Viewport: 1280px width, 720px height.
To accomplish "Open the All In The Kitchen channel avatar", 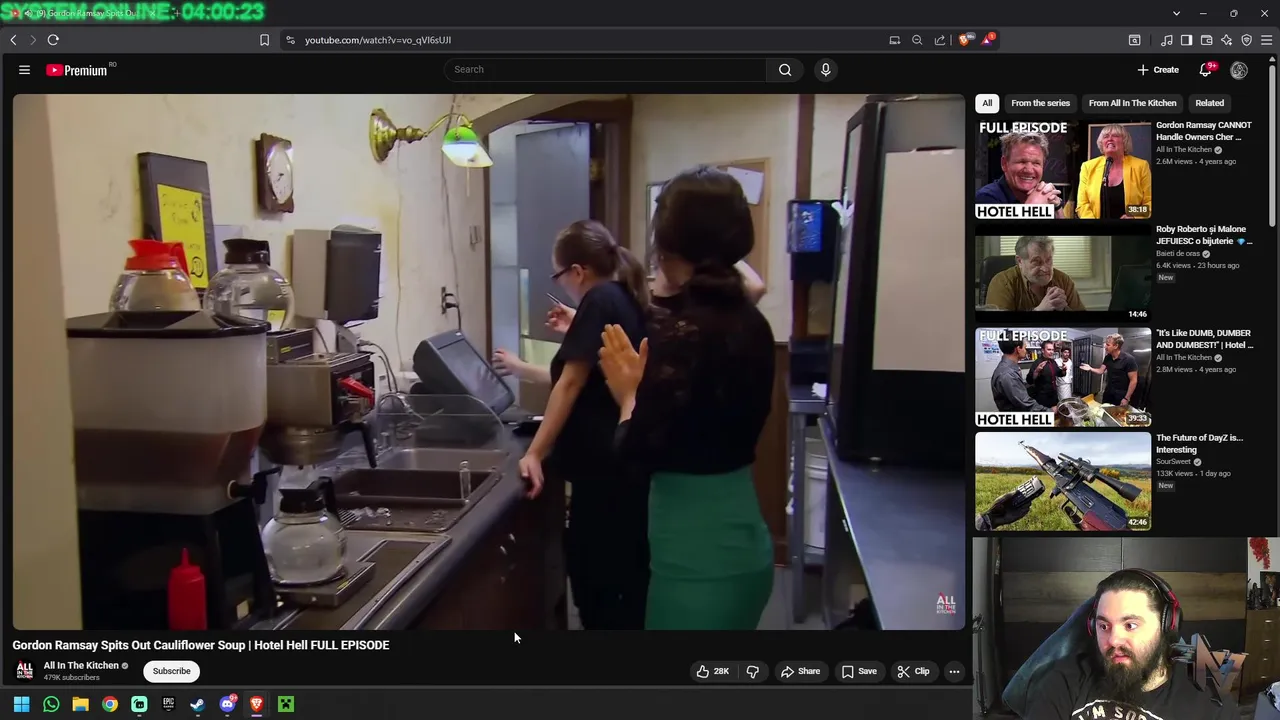I will [25, 670].
